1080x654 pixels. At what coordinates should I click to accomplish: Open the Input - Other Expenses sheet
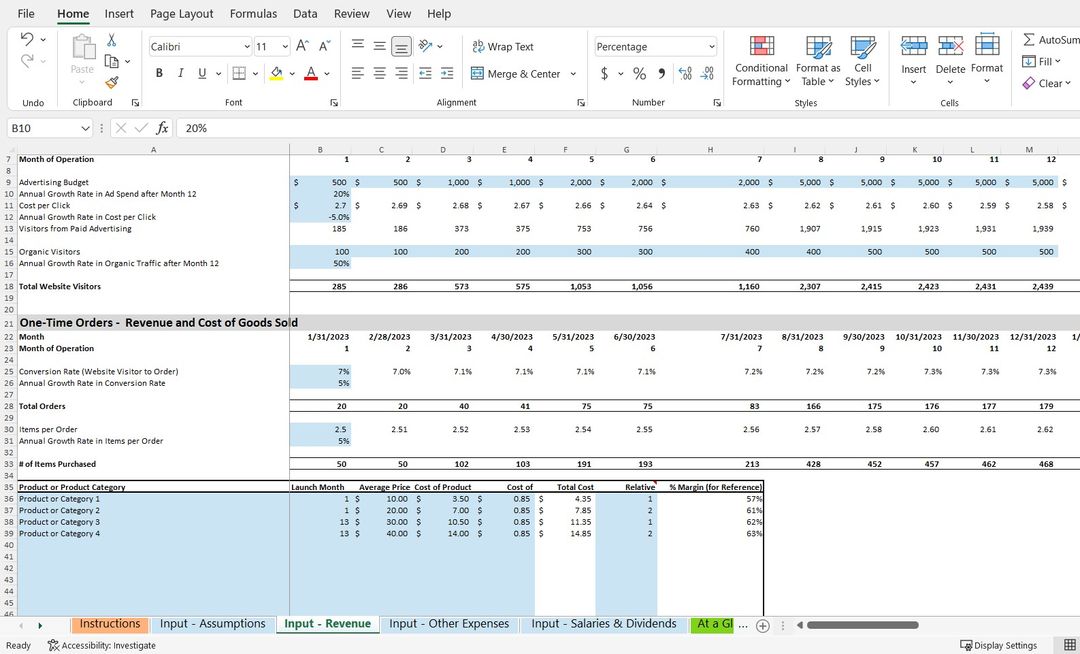click(449, 623)
